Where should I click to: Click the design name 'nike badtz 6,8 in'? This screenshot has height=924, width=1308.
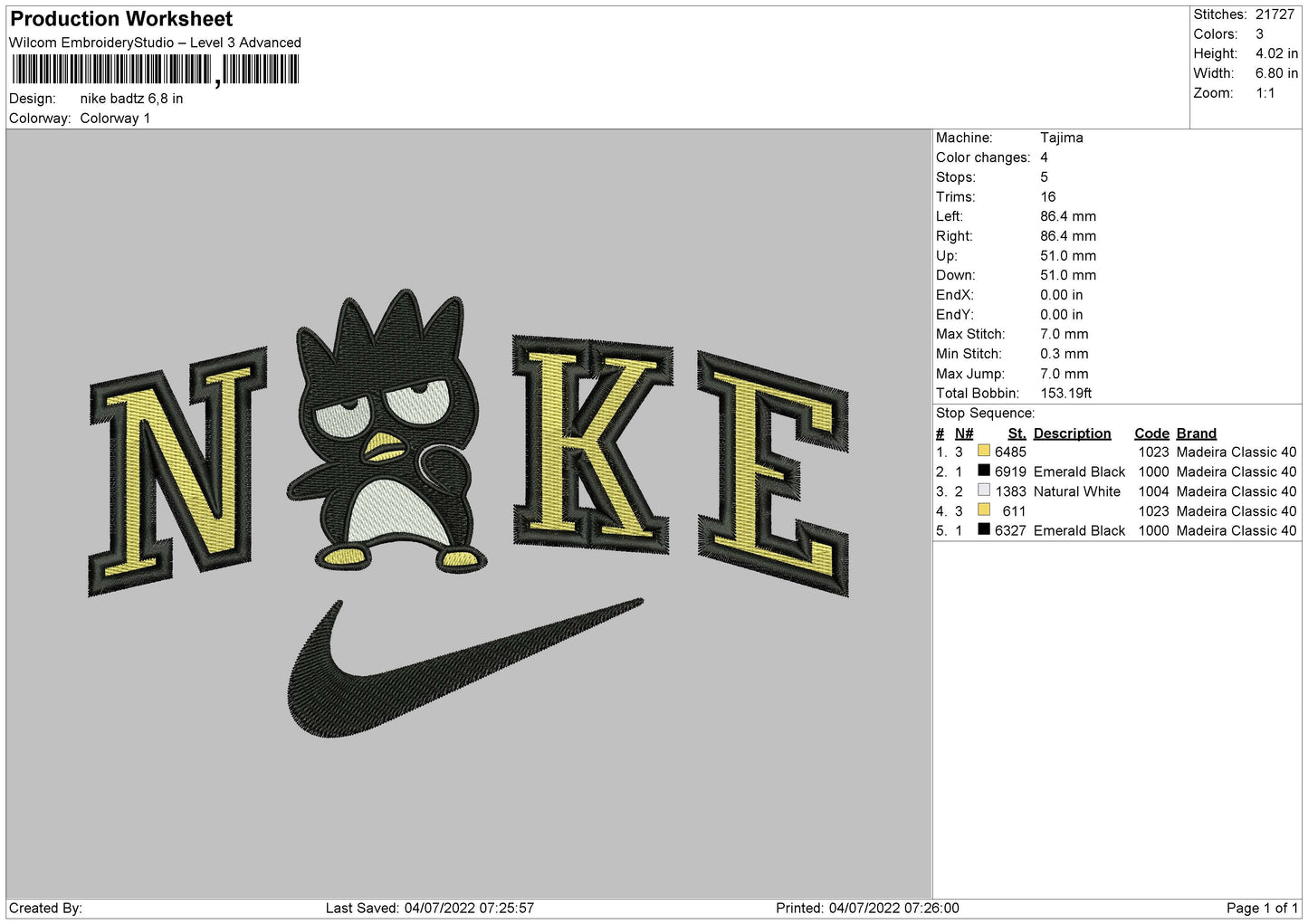click(131, 99)
